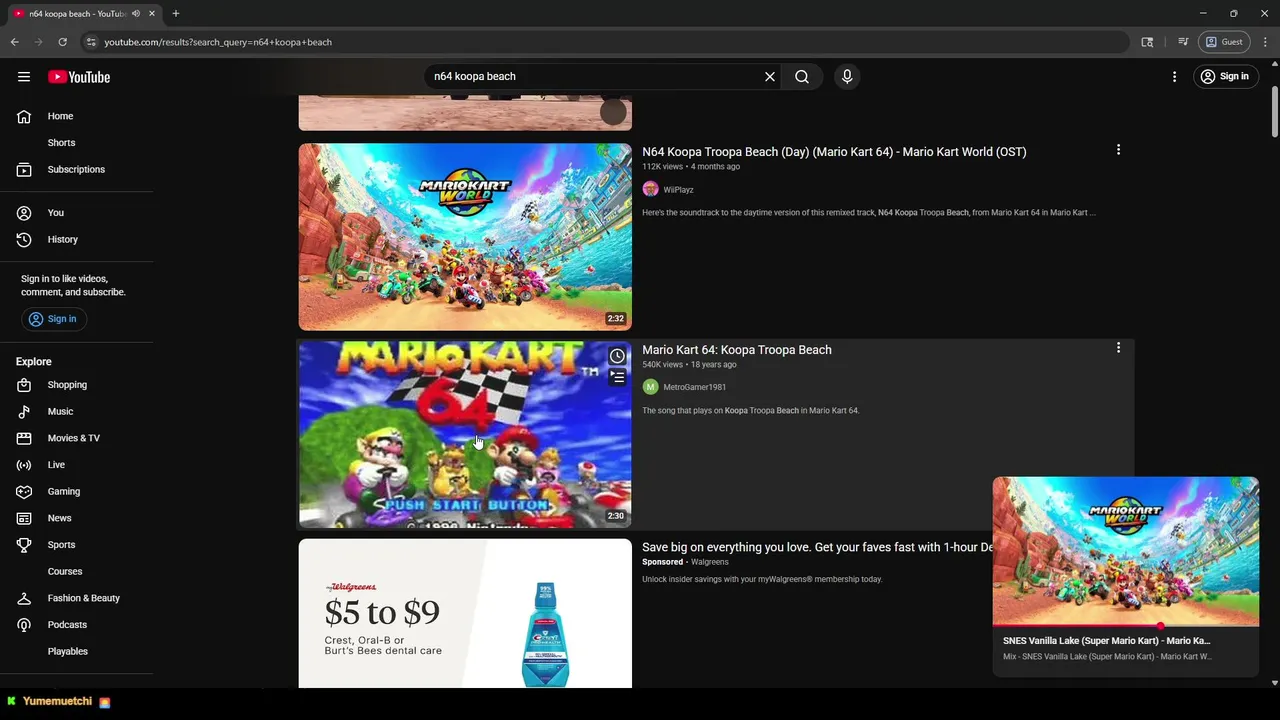The image size is (1280, 720).
Task: Open the Guest profile menu
Action: click(x=1225, y=42)
